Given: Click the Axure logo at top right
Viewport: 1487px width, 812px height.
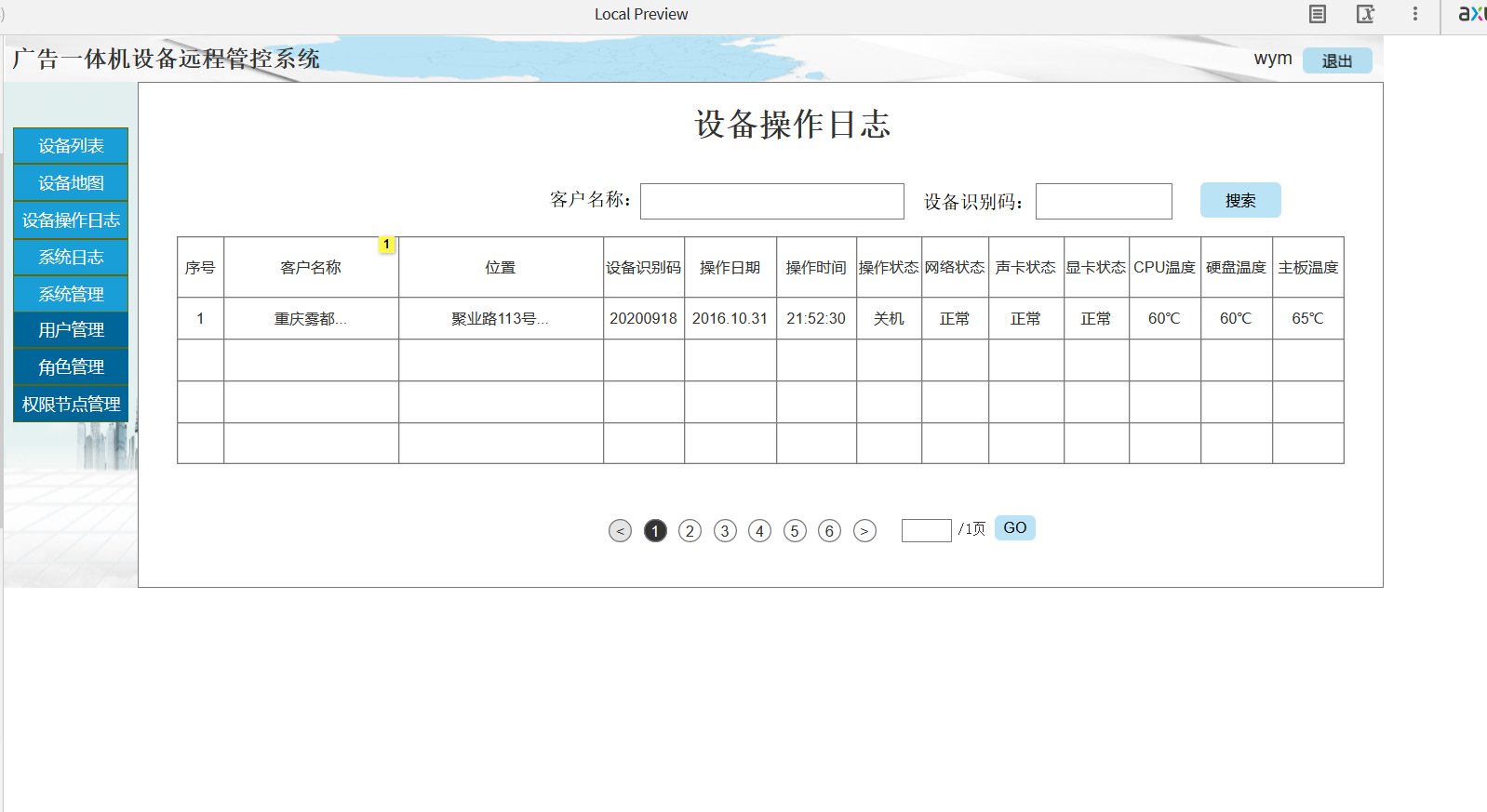Looking at the screenshot, I should click(1472, 14).
